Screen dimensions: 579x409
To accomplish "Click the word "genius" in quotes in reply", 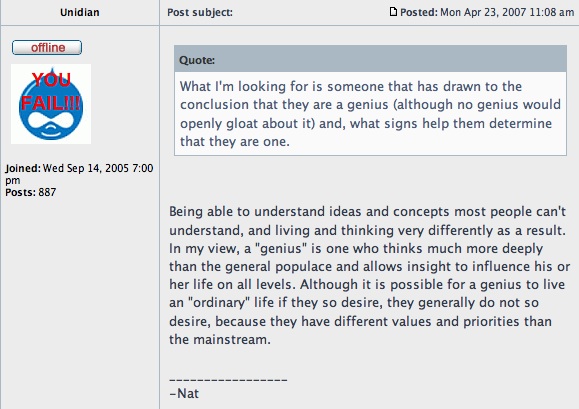I will pyautogui.click(x=281, y=248).
